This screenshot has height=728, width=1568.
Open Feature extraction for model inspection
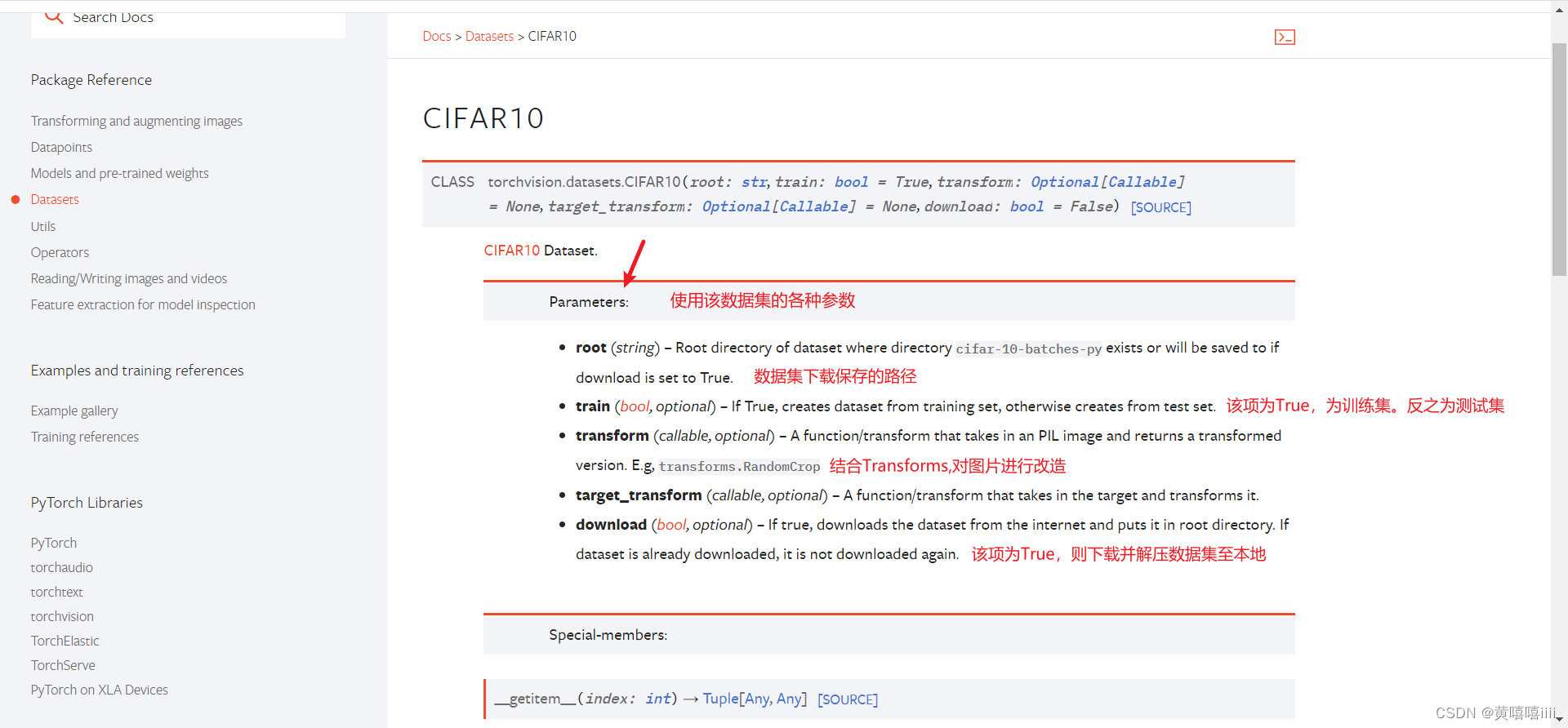[x=143, y=304]
